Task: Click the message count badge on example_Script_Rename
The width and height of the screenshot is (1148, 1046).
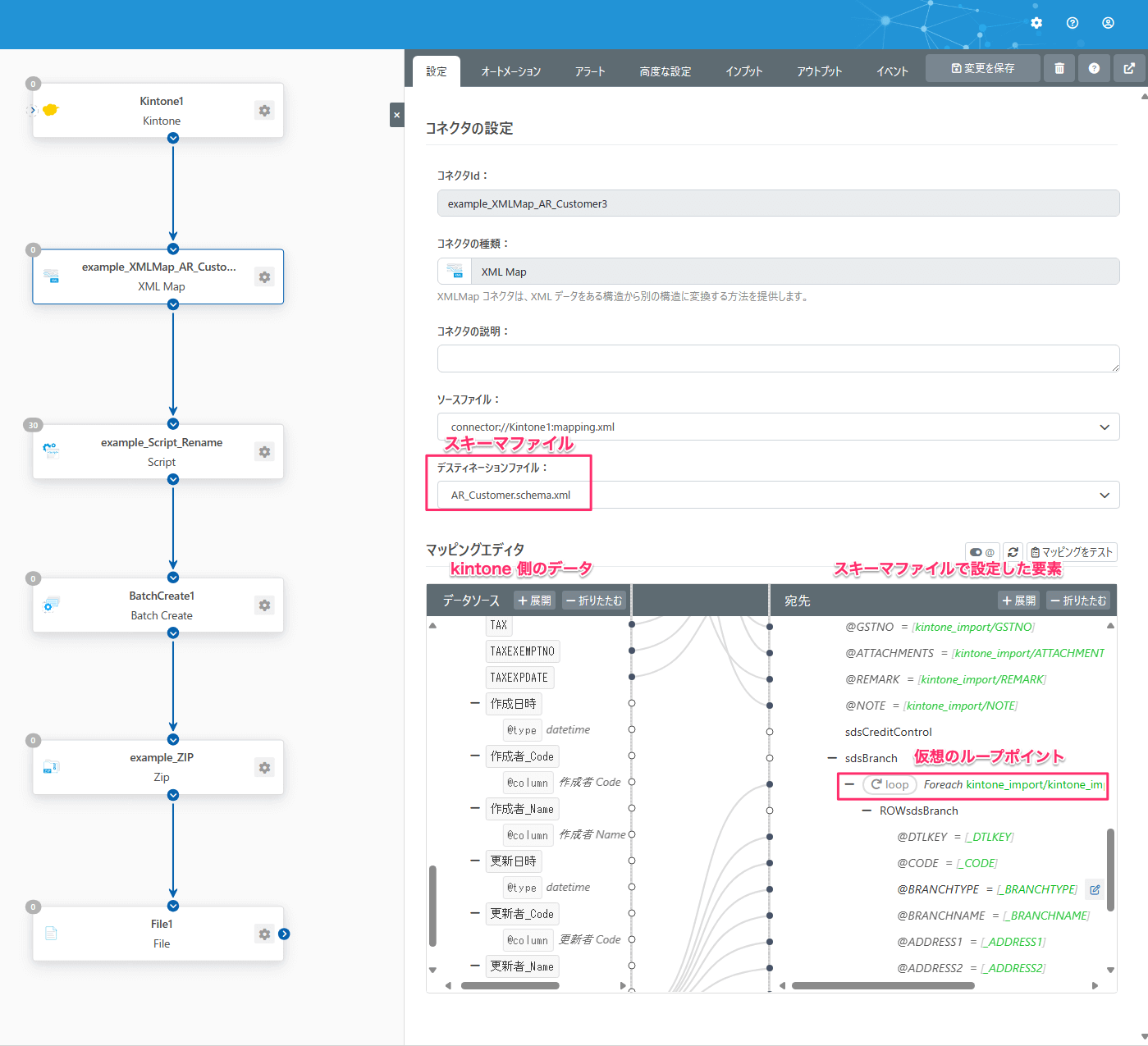Action: point(33,425)
